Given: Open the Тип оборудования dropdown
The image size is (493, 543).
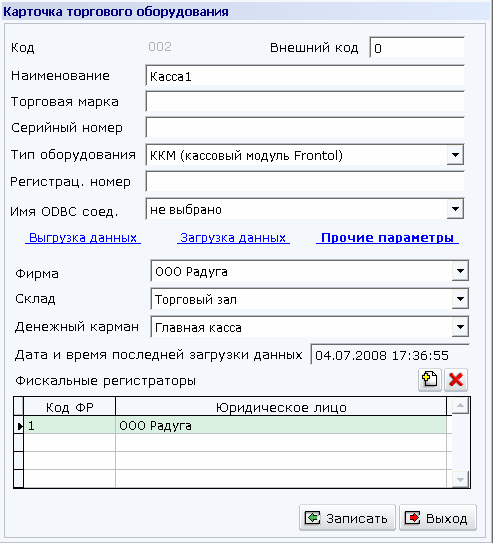Looking at the screenshot, I should coord(455,155).
